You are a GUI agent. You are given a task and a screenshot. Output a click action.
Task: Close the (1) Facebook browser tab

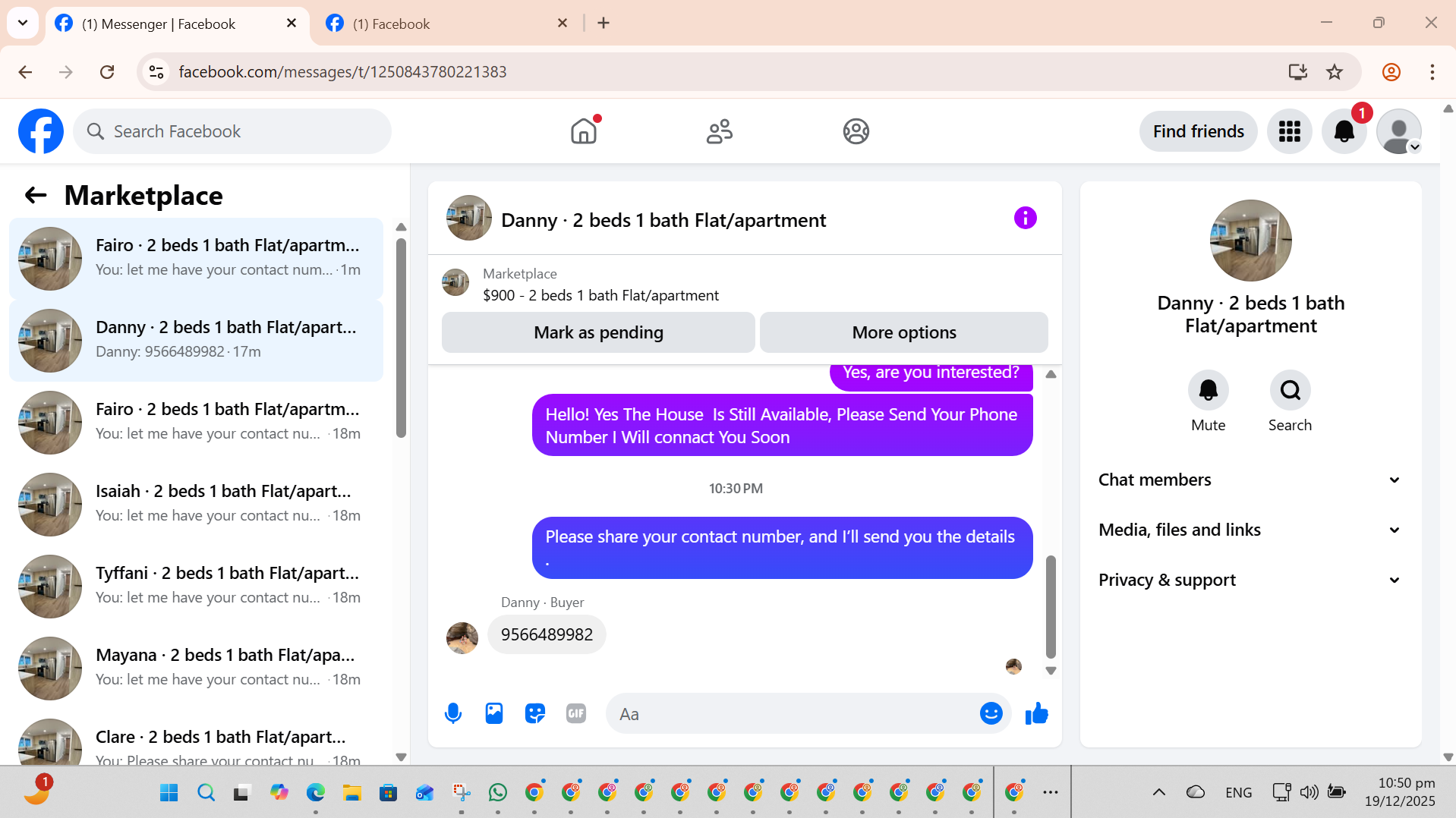[x=563, y=24]
